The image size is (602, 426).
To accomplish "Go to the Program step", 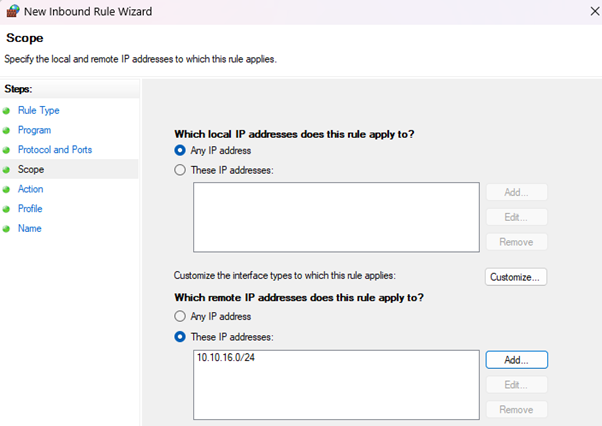I will (x=35, y=130).
